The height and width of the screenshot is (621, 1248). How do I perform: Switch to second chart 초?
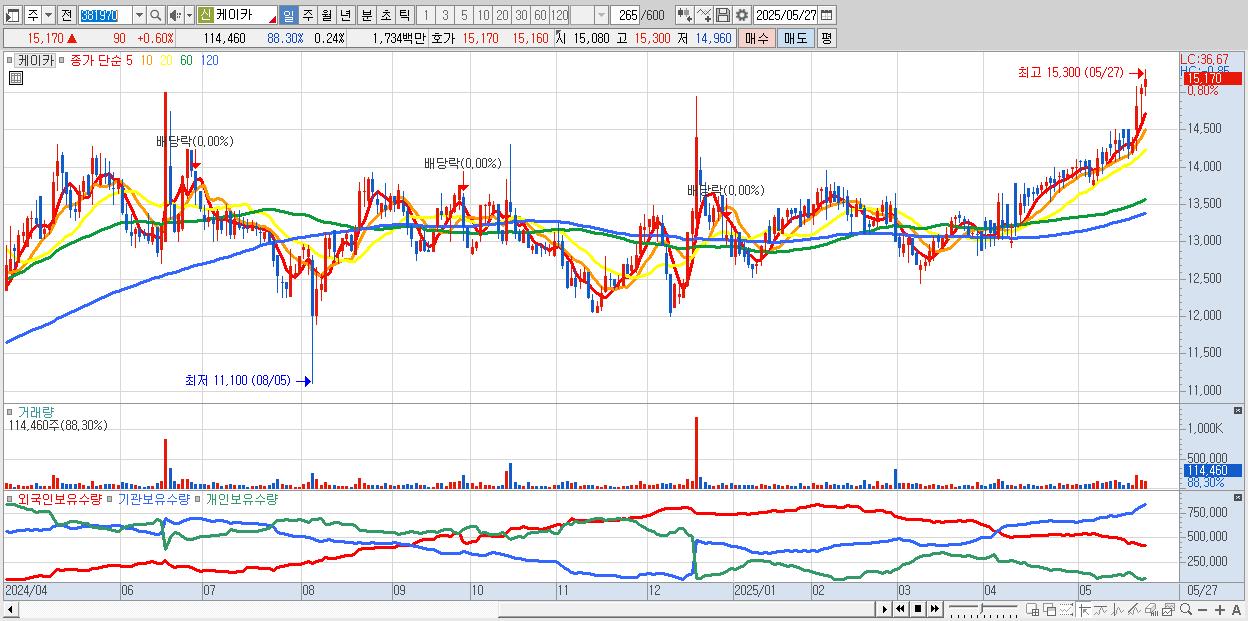tap(385, 15)
